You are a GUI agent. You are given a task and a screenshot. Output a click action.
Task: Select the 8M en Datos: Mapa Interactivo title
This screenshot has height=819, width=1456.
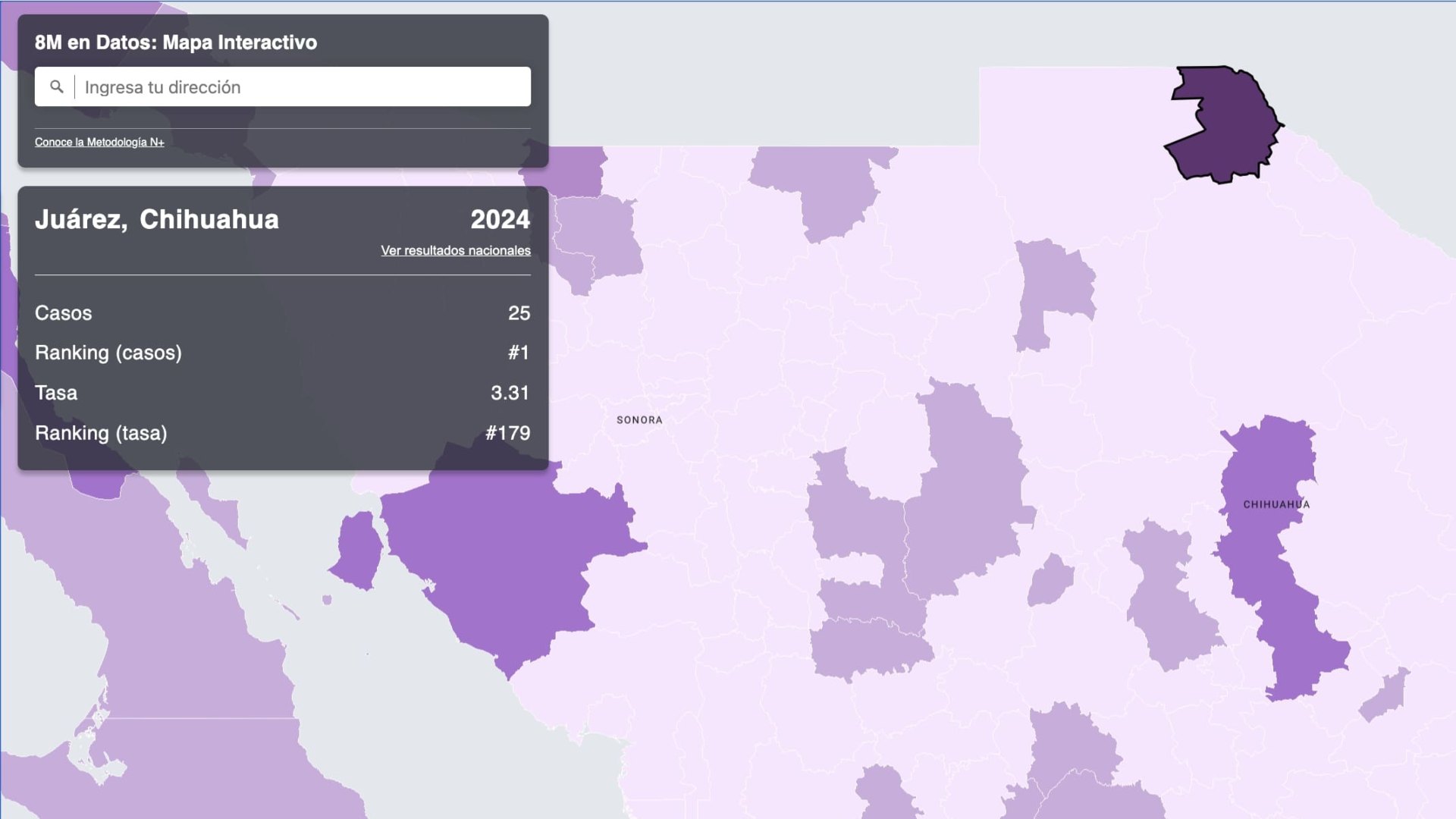tap(175, 43)
